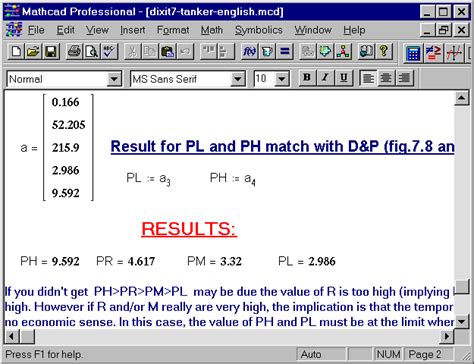Toggle Underline formatting

tap(343, 78)
